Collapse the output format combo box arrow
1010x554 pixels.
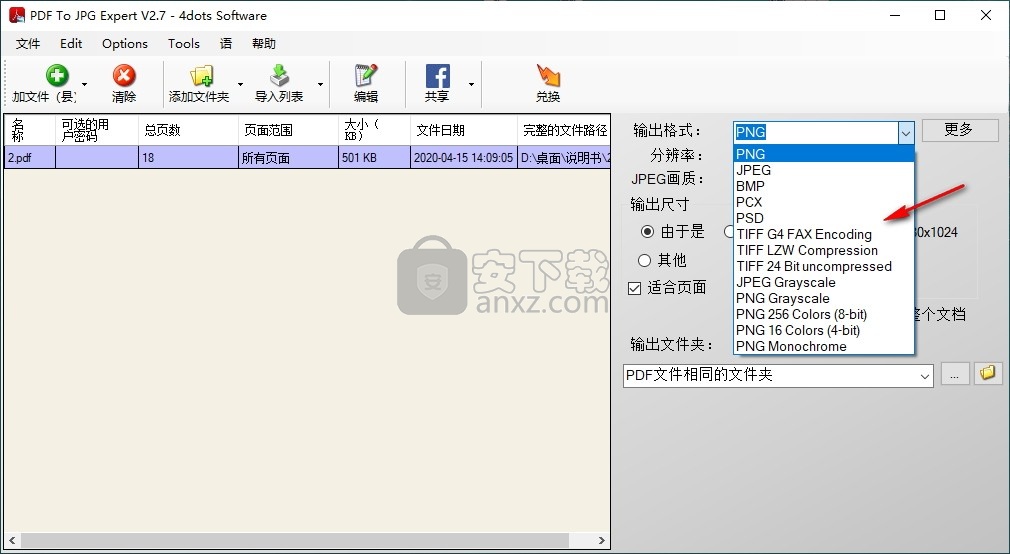click(x=906, y=133)
